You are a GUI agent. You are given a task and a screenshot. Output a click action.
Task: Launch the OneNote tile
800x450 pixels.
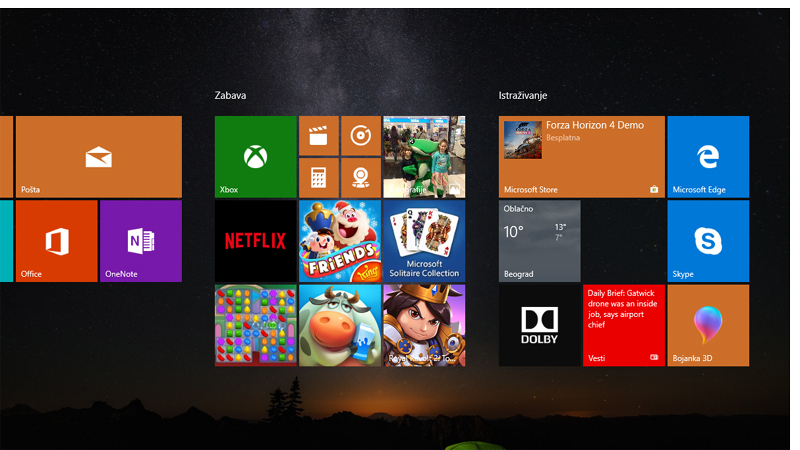click(x=141, y=241)
